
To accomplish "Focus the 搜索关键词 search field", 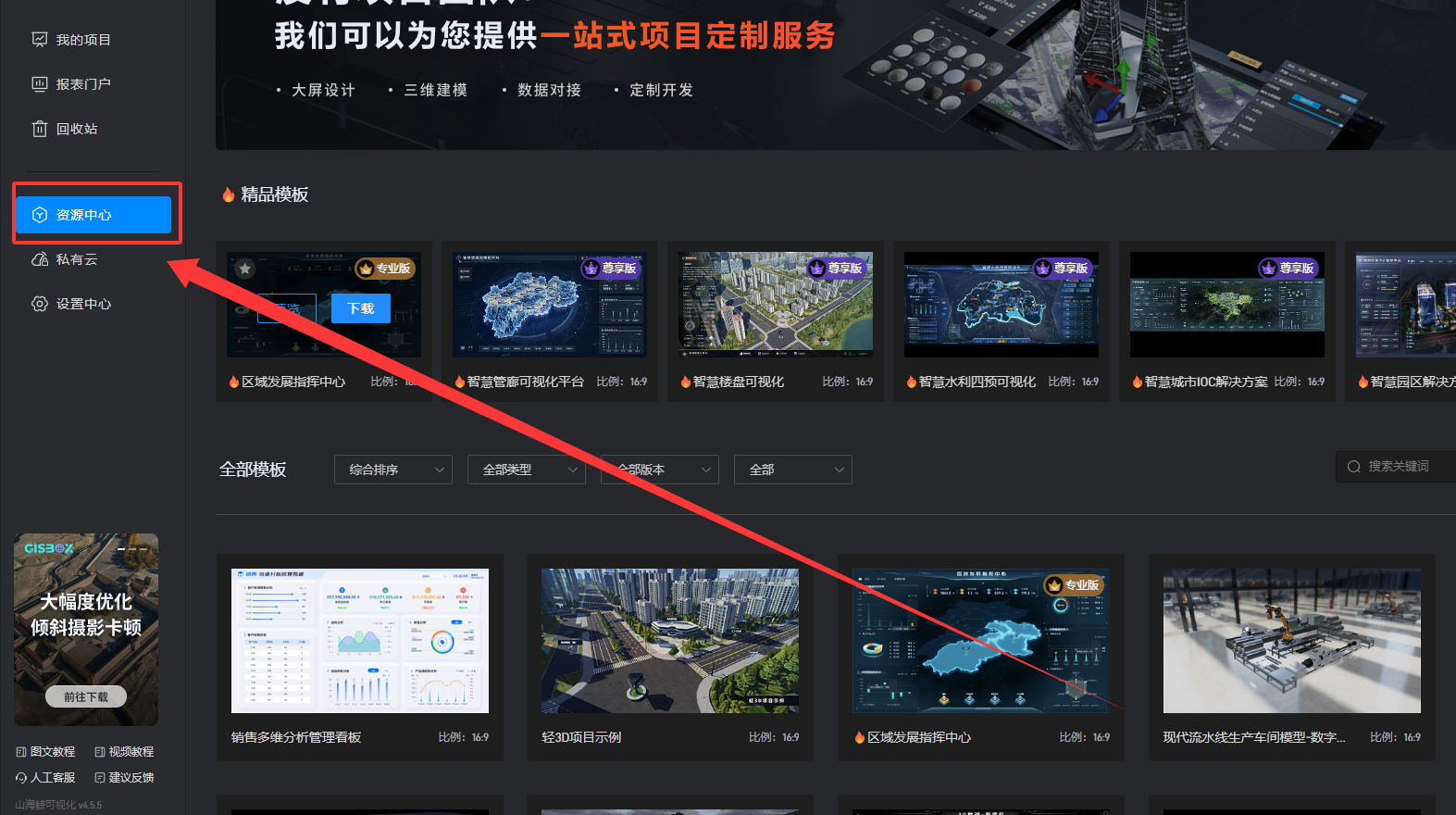I will point(1396,466).
